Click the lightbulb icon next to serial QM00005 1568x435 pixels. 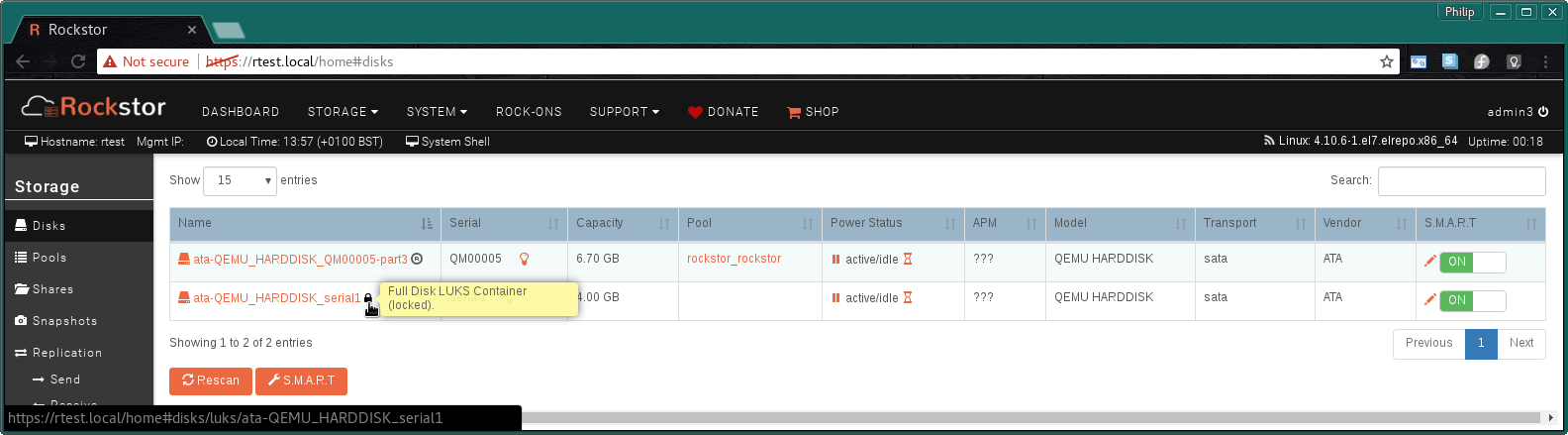(524, 260)
